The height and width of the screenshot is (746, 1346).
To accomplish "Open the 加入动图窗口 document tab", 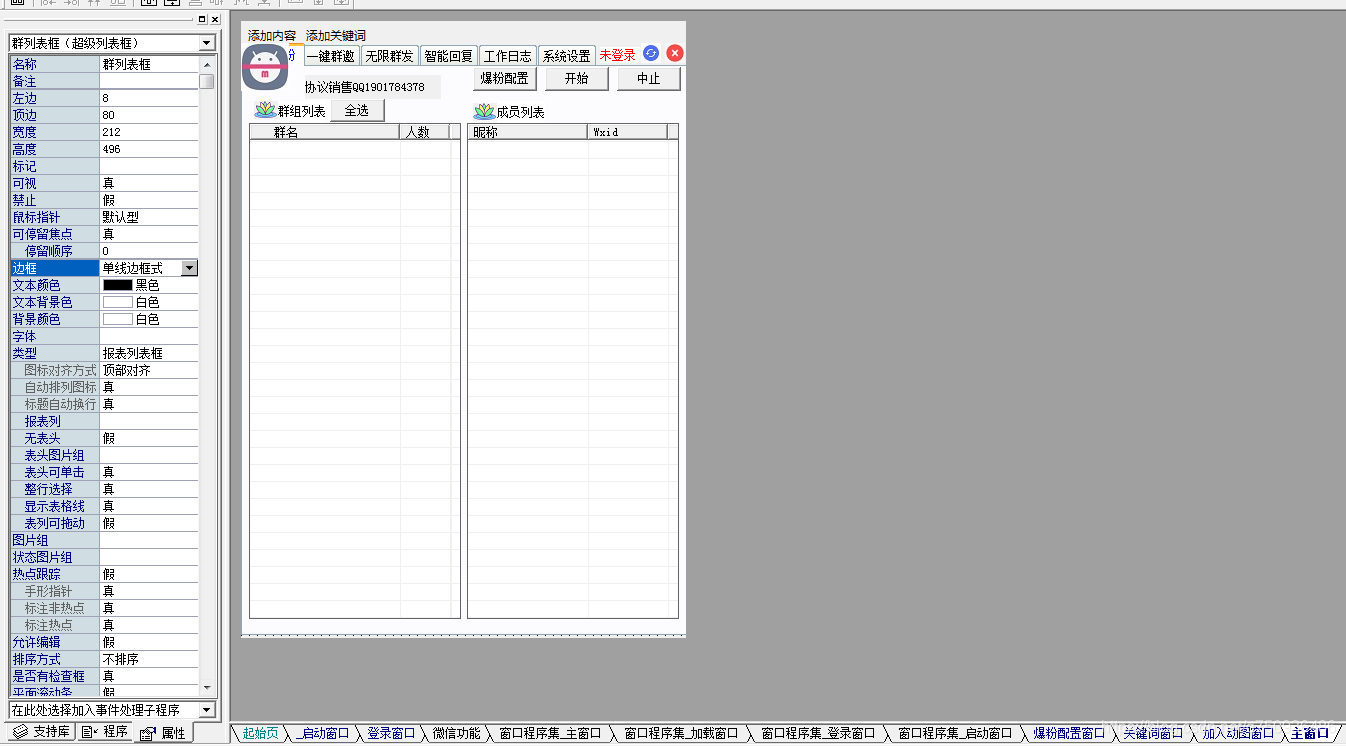I will click(1238, 734).
